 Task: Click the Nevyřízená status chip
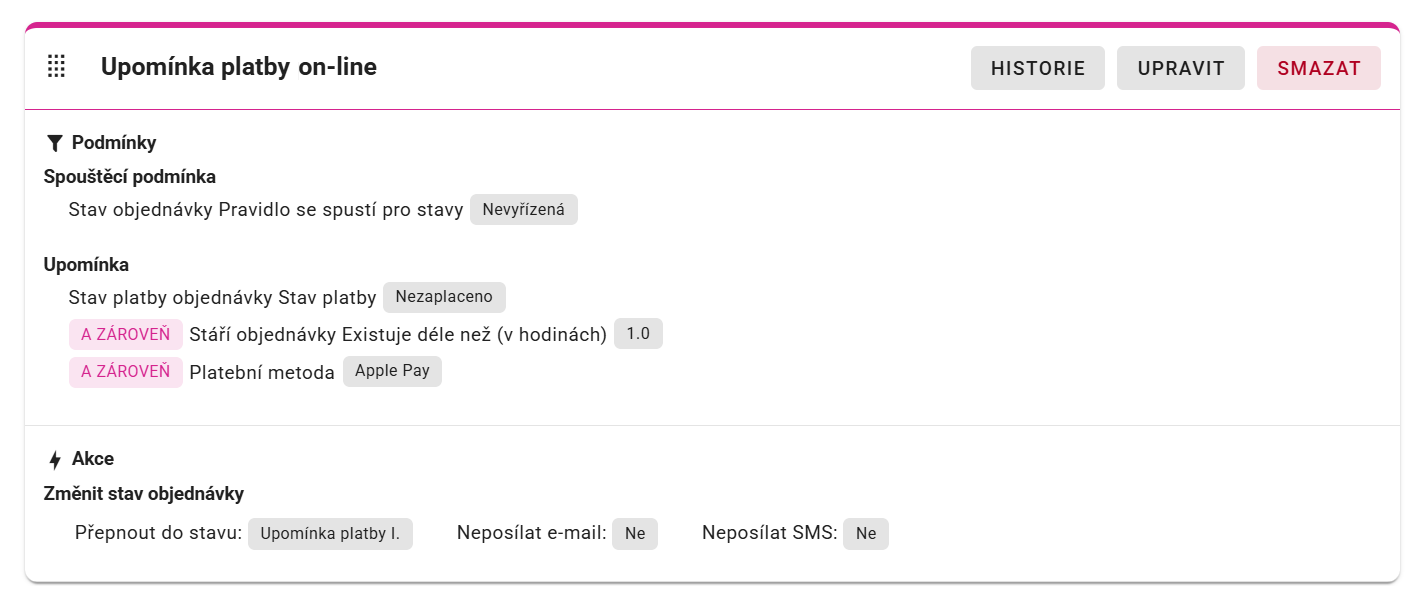[x=524, y=210]
